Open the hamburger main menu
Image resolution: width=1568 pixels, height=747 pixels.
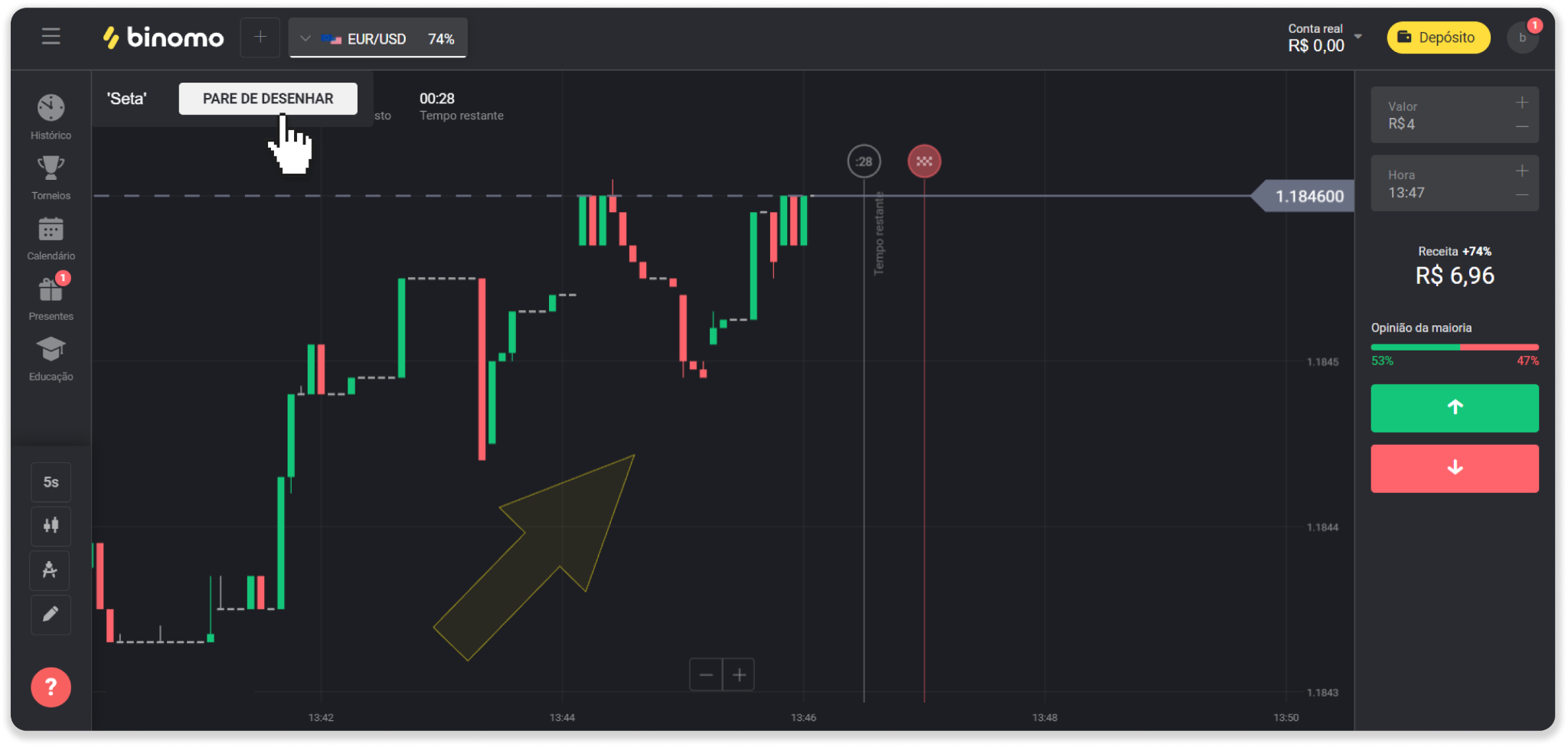[51, 37]
